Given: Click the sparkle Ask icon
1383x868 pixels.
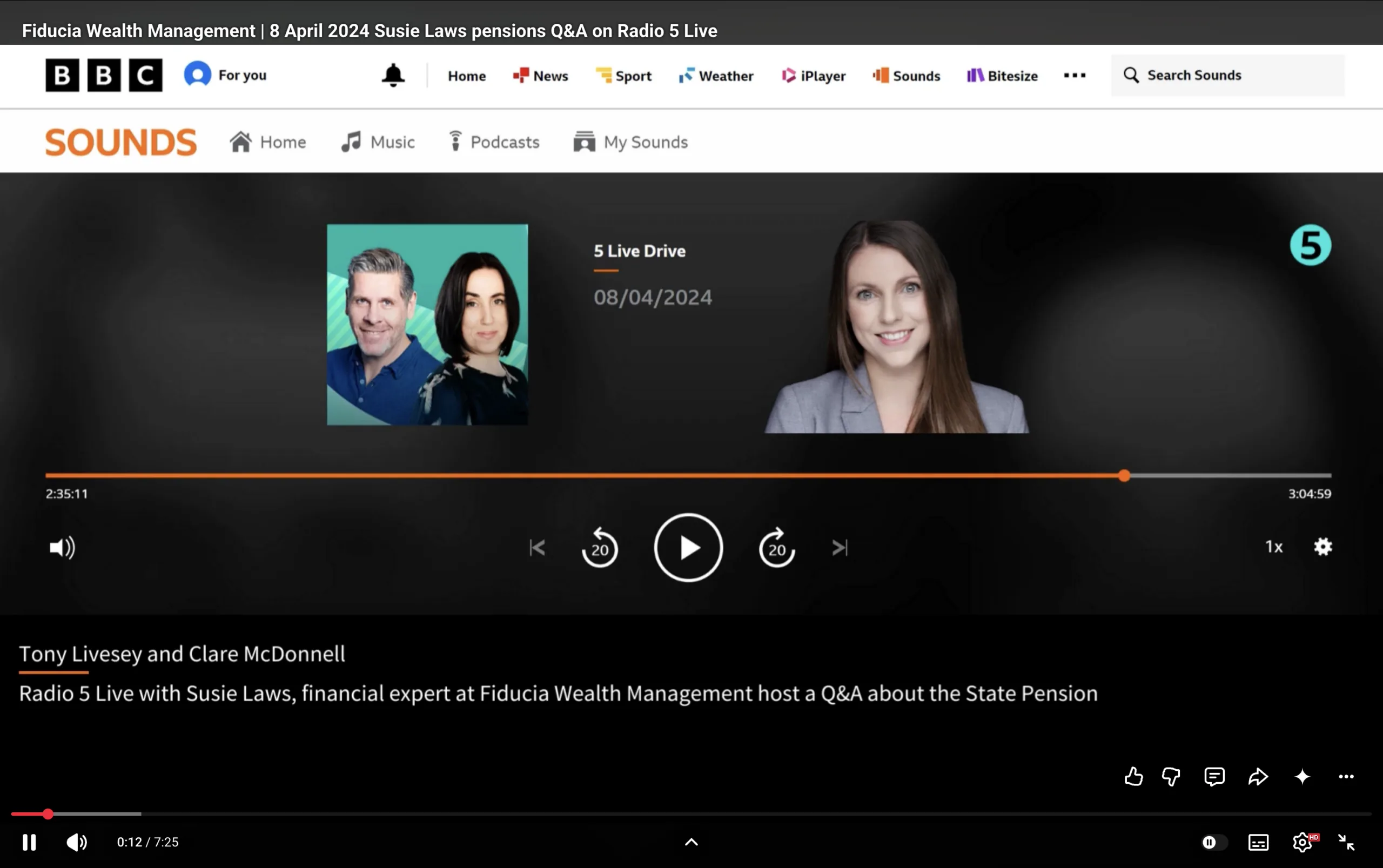Looking at the screenshot, I should click(1303, 777).
